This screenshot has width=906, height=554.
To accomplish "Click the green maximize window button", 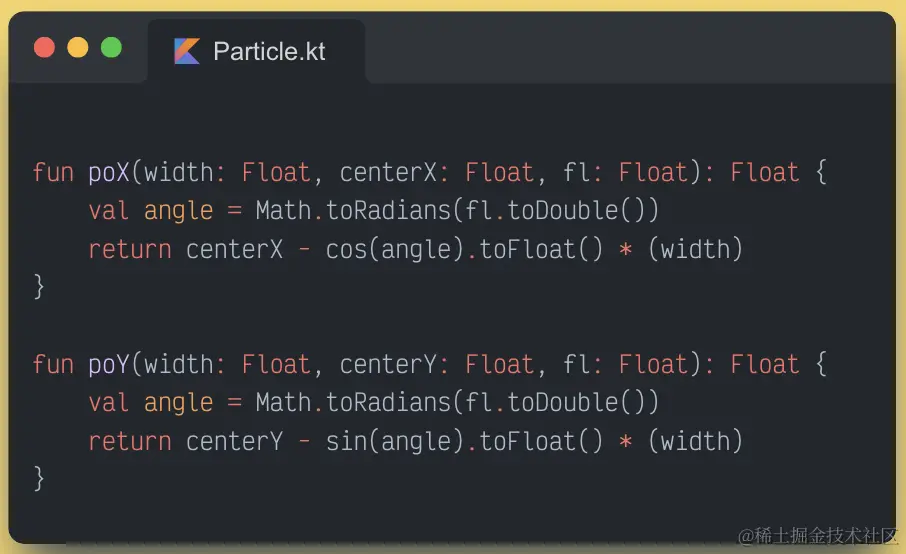I will point(112,47).
